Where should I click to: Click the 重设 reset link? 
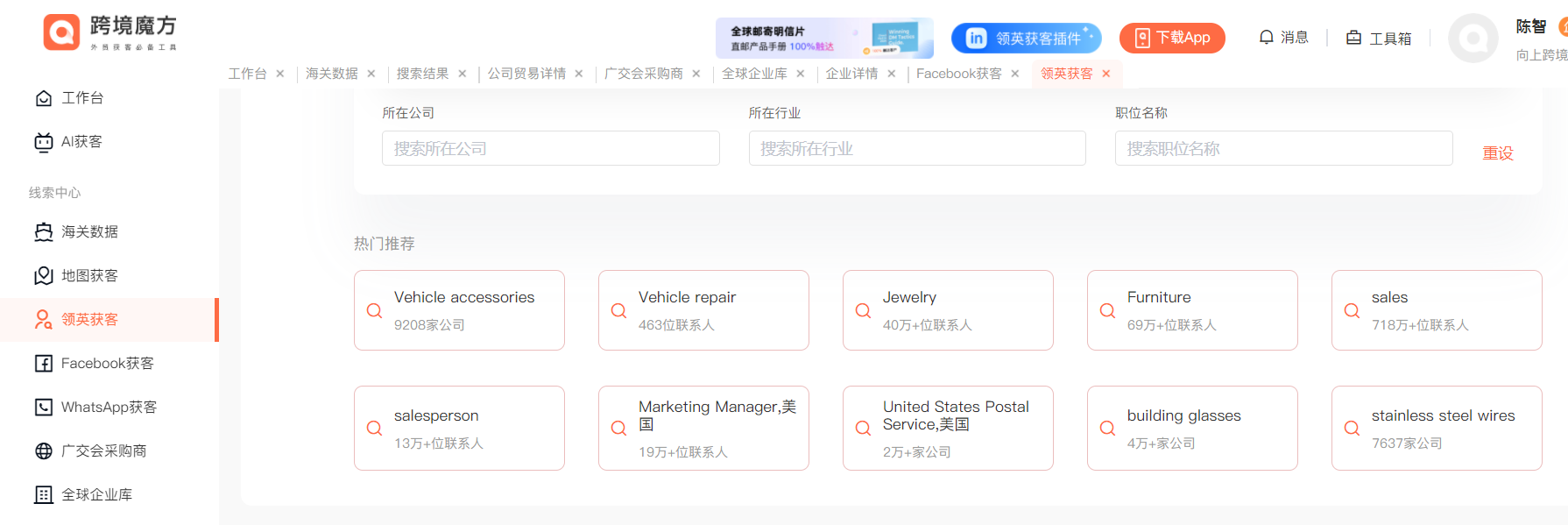1497,153
